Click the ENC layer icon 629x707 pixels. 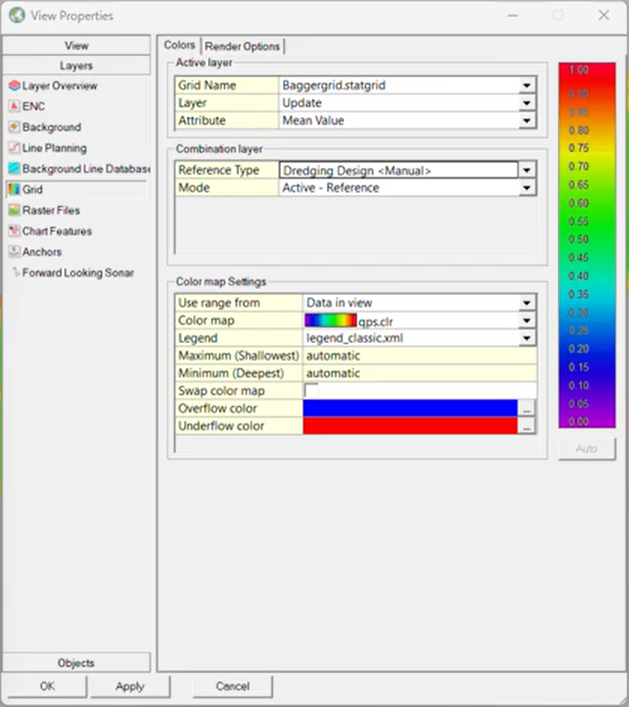14,106
